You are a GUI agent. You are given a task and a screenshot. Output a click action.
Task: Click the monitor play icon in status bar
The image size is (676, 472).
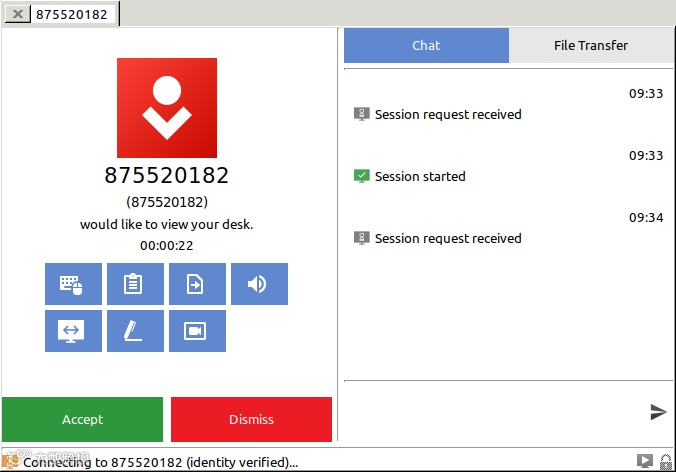[x=645, y=461]
